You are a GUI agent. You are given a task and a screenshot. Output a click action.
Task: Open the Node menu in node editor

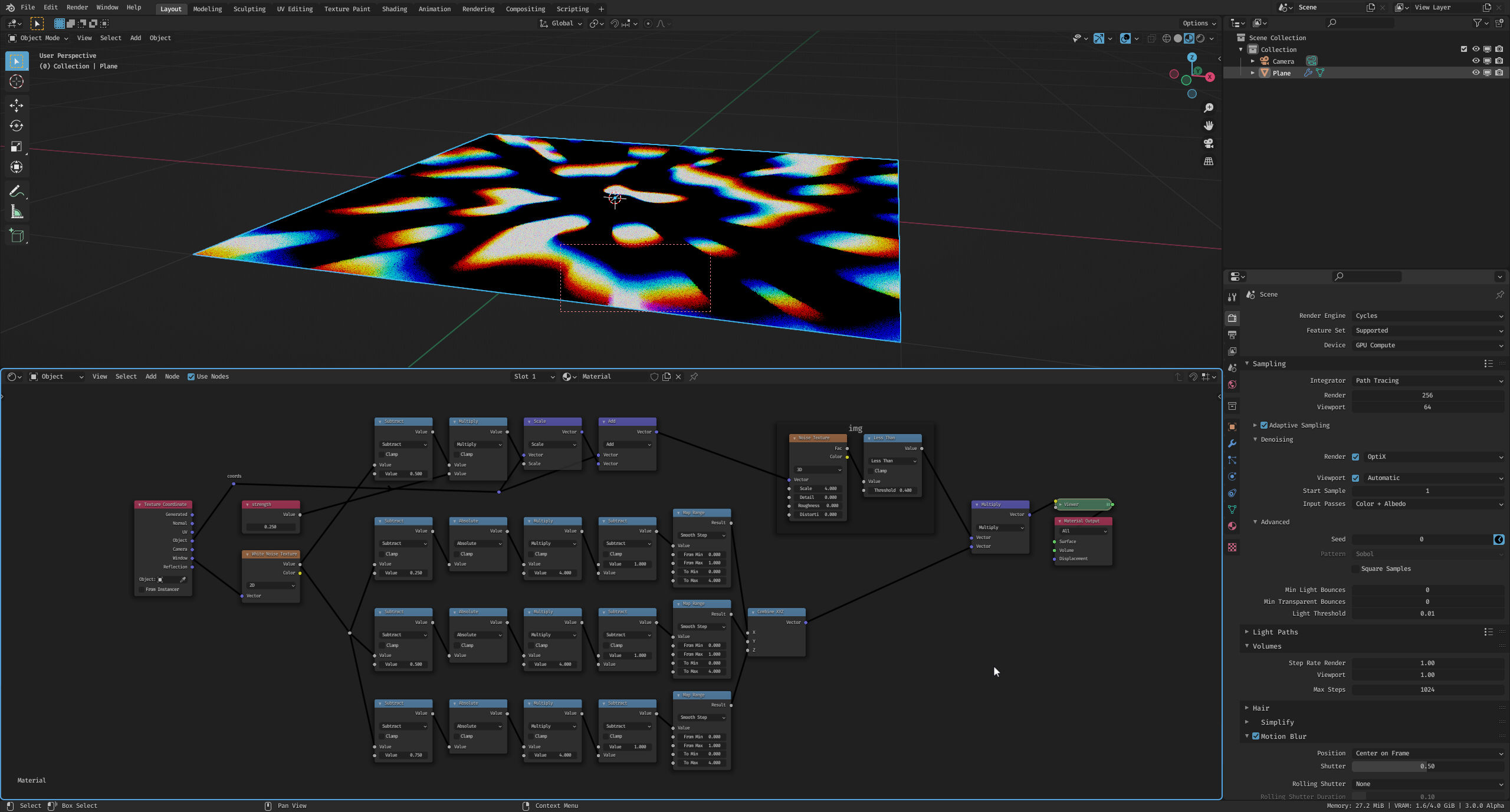tap(172, 377)
